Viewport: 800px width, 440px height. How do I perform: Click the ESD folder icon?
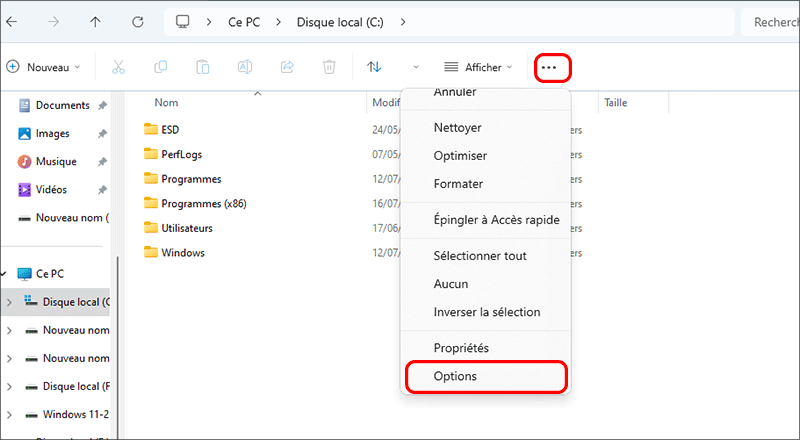pyautogui.click(x=151, y=129)
